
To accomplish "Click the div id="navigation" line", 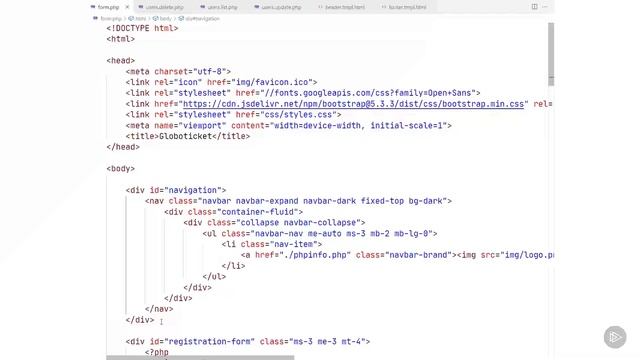I will pos(176,190).
